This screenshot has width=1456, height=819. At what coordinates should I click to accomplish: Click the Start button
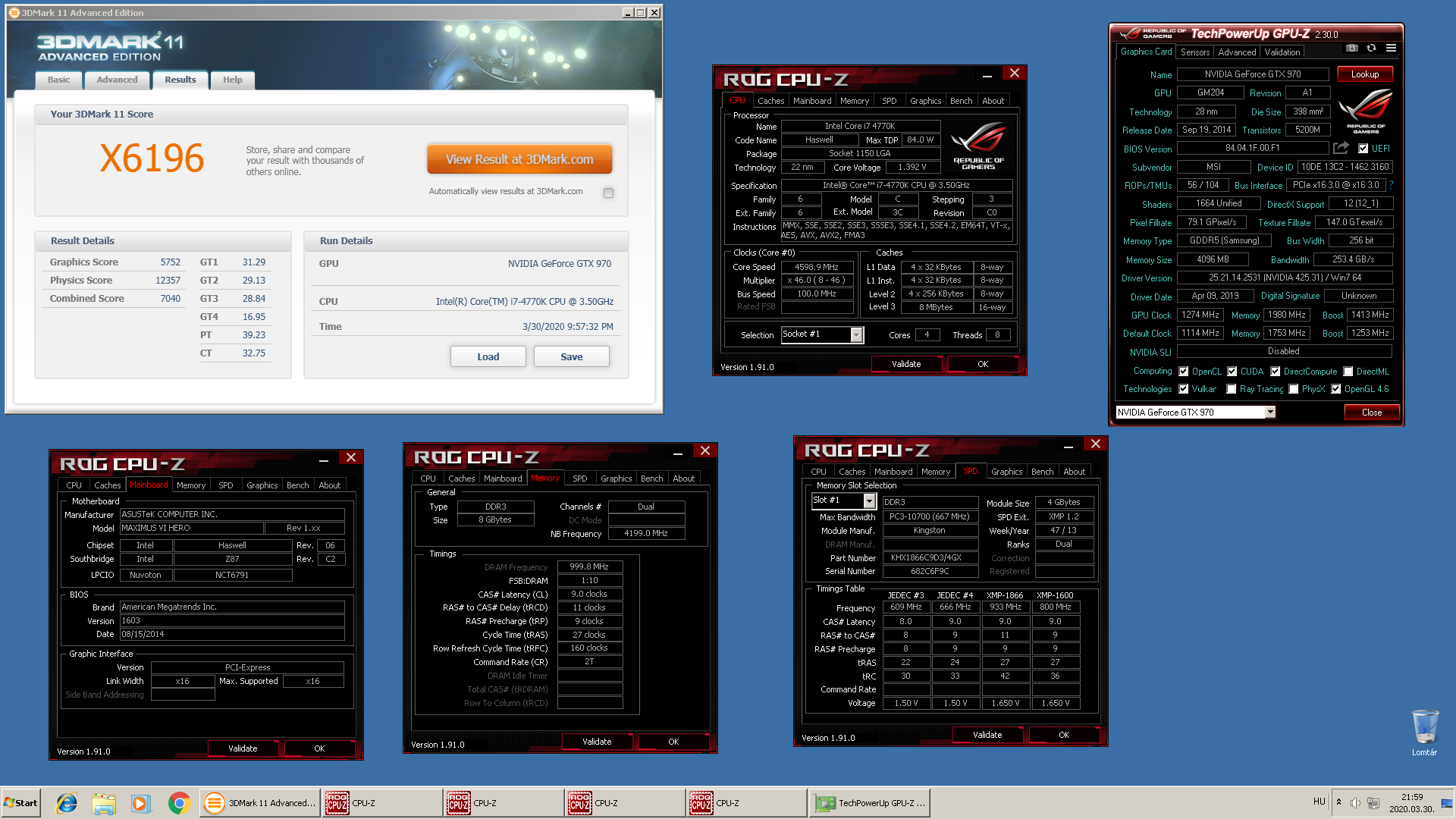[21, 803]
